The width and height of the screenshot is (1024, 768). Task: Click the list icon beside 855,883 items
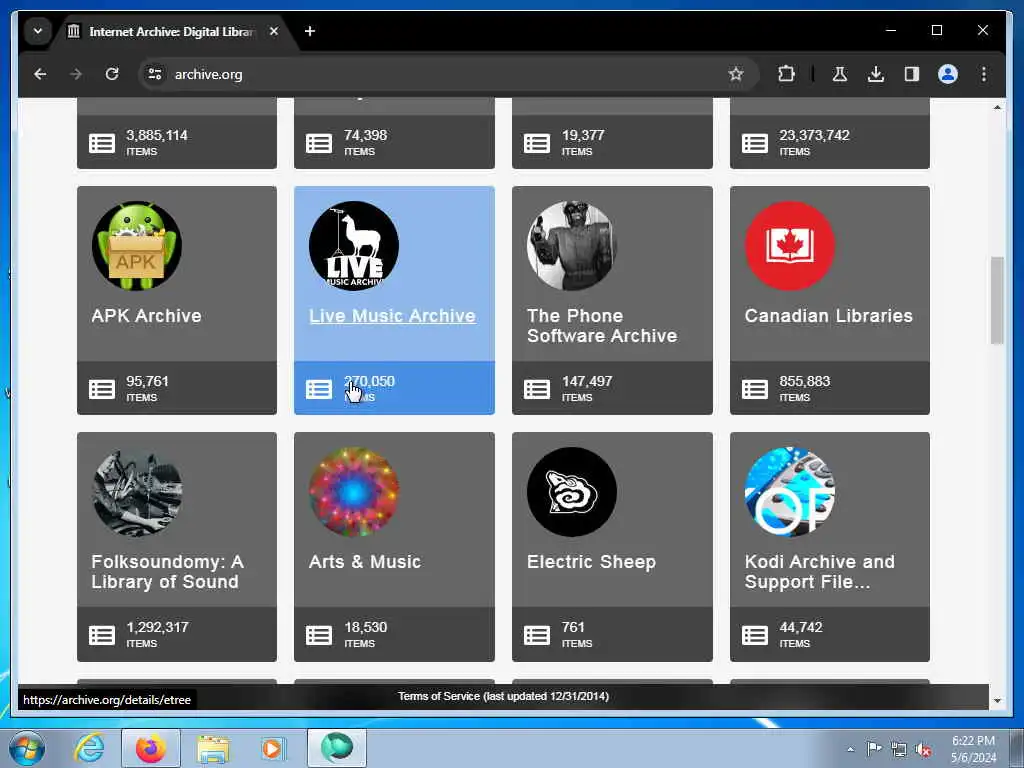click(x=755, y=389)
